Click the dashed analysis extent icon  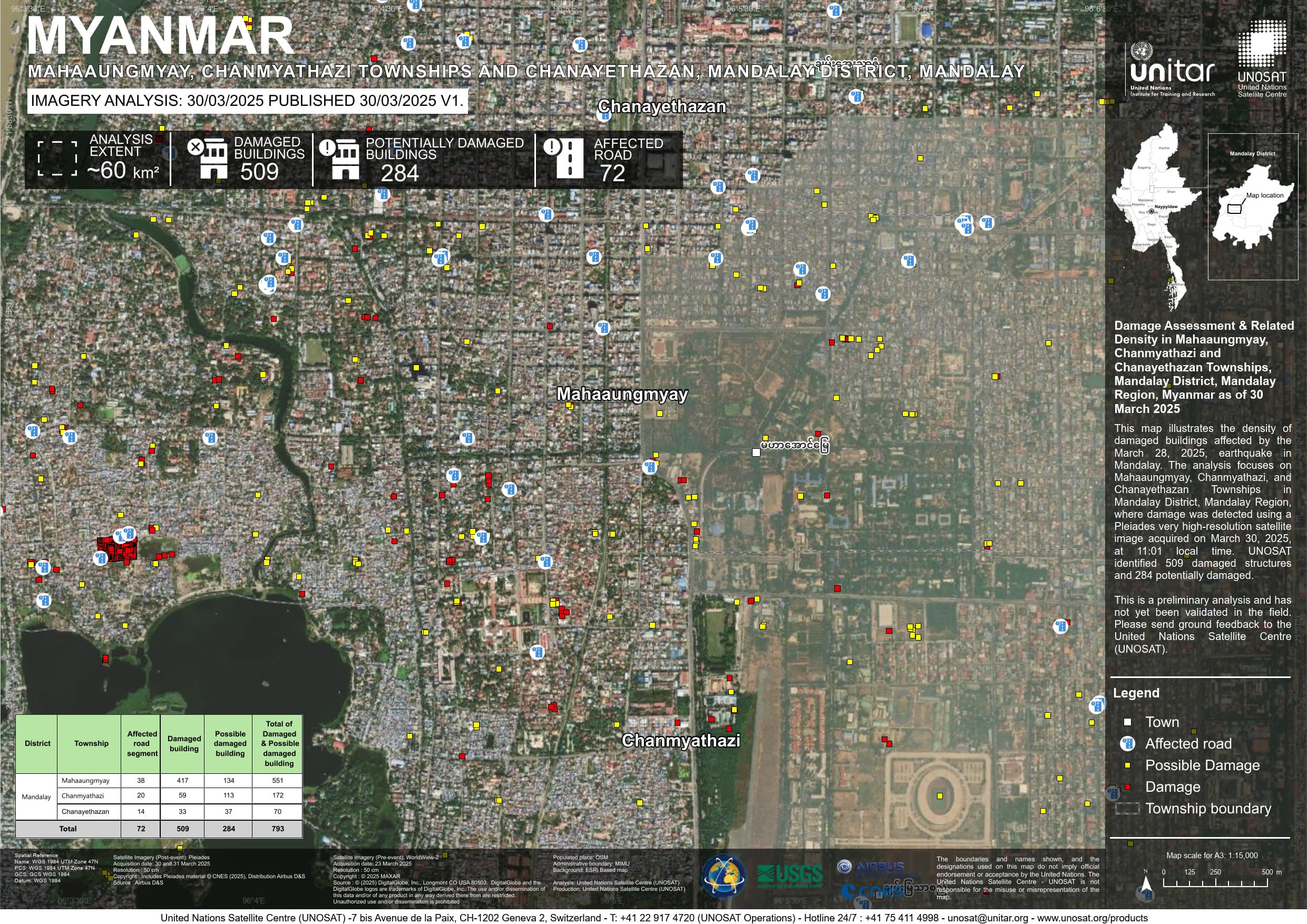pyautogui.click(x=57, y=158)
